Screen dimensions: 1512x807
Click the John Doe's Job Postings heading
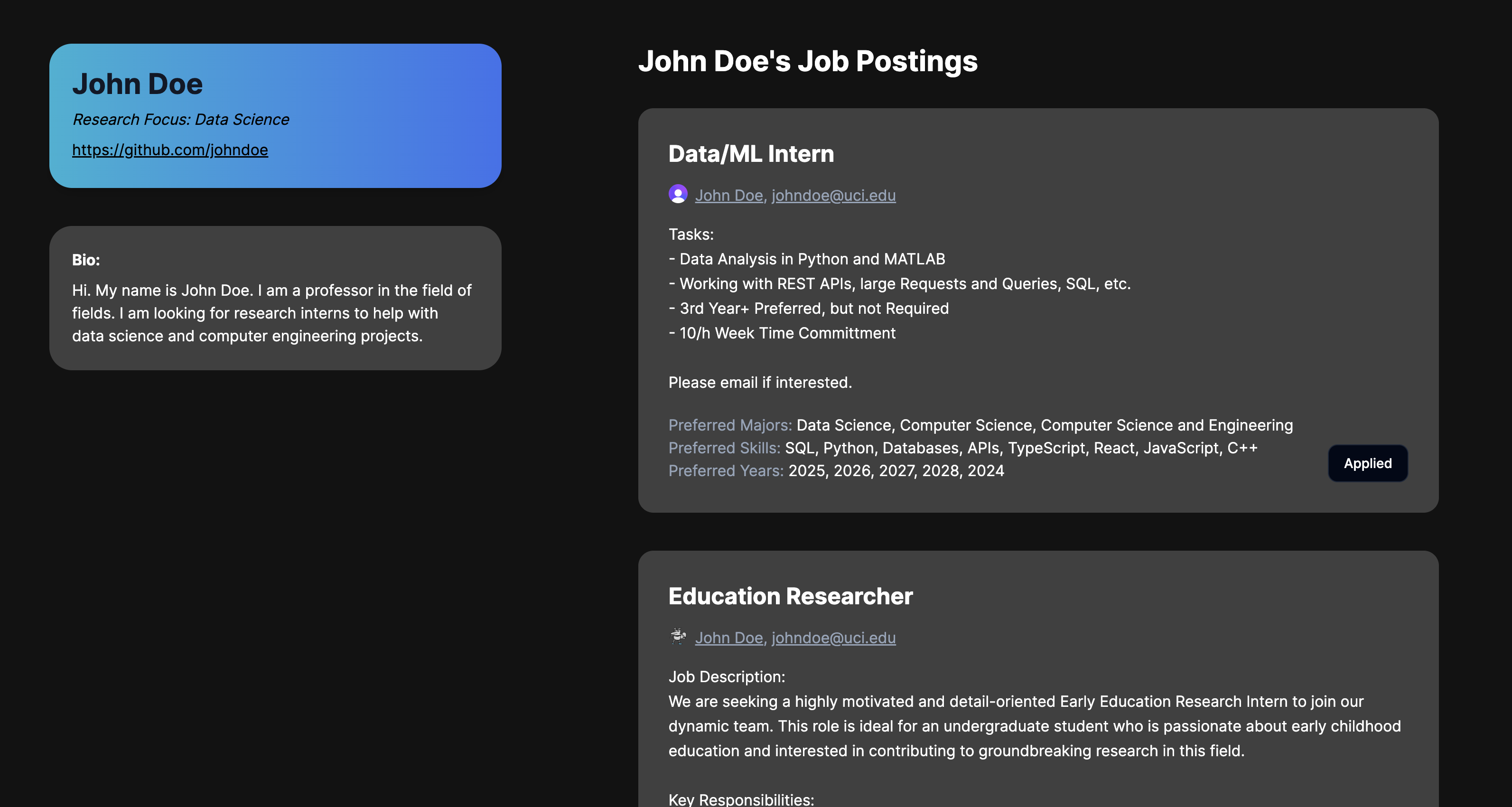[808, 61]
